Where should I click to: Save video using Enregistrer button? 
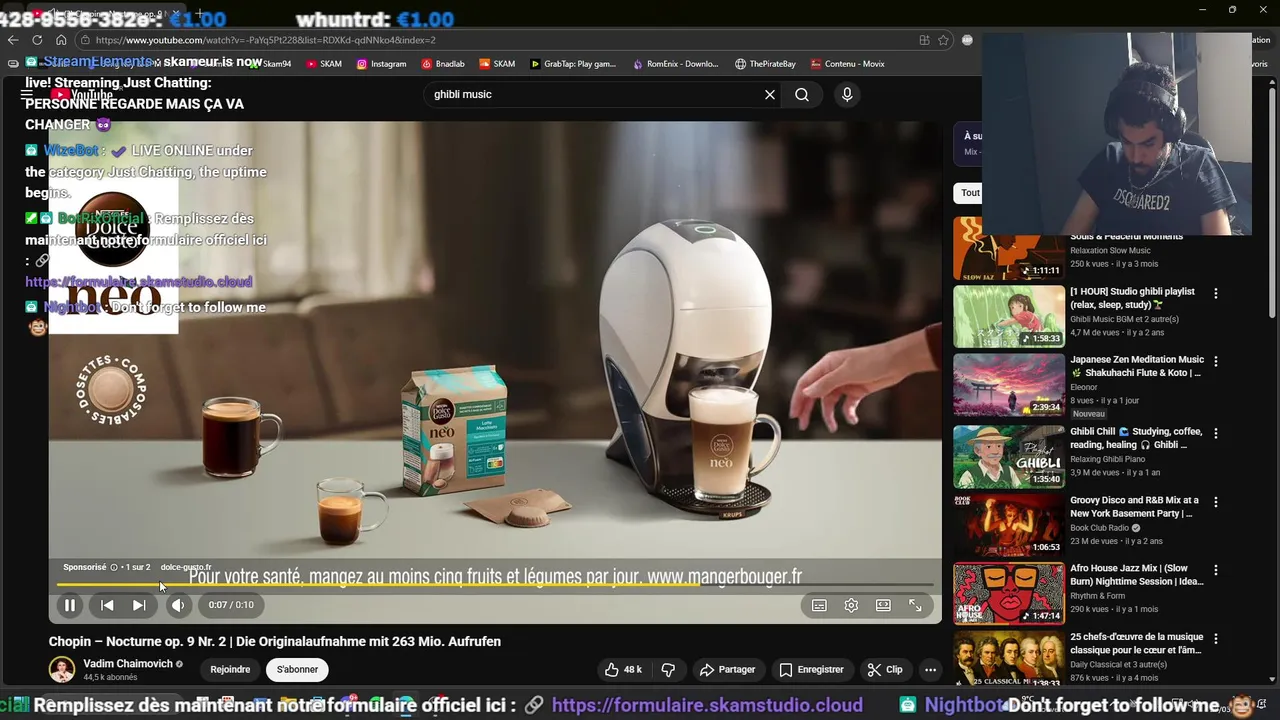pos(811,669)
